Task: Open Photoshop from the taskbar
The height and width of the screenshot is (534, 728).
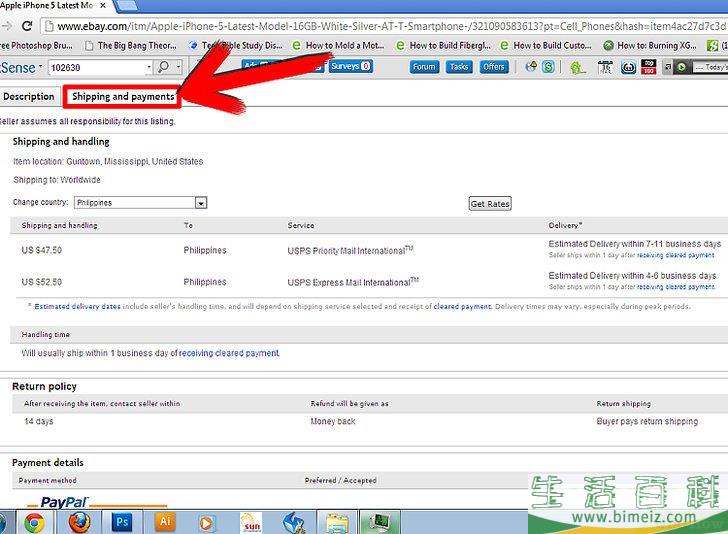Action: [122, 522]
